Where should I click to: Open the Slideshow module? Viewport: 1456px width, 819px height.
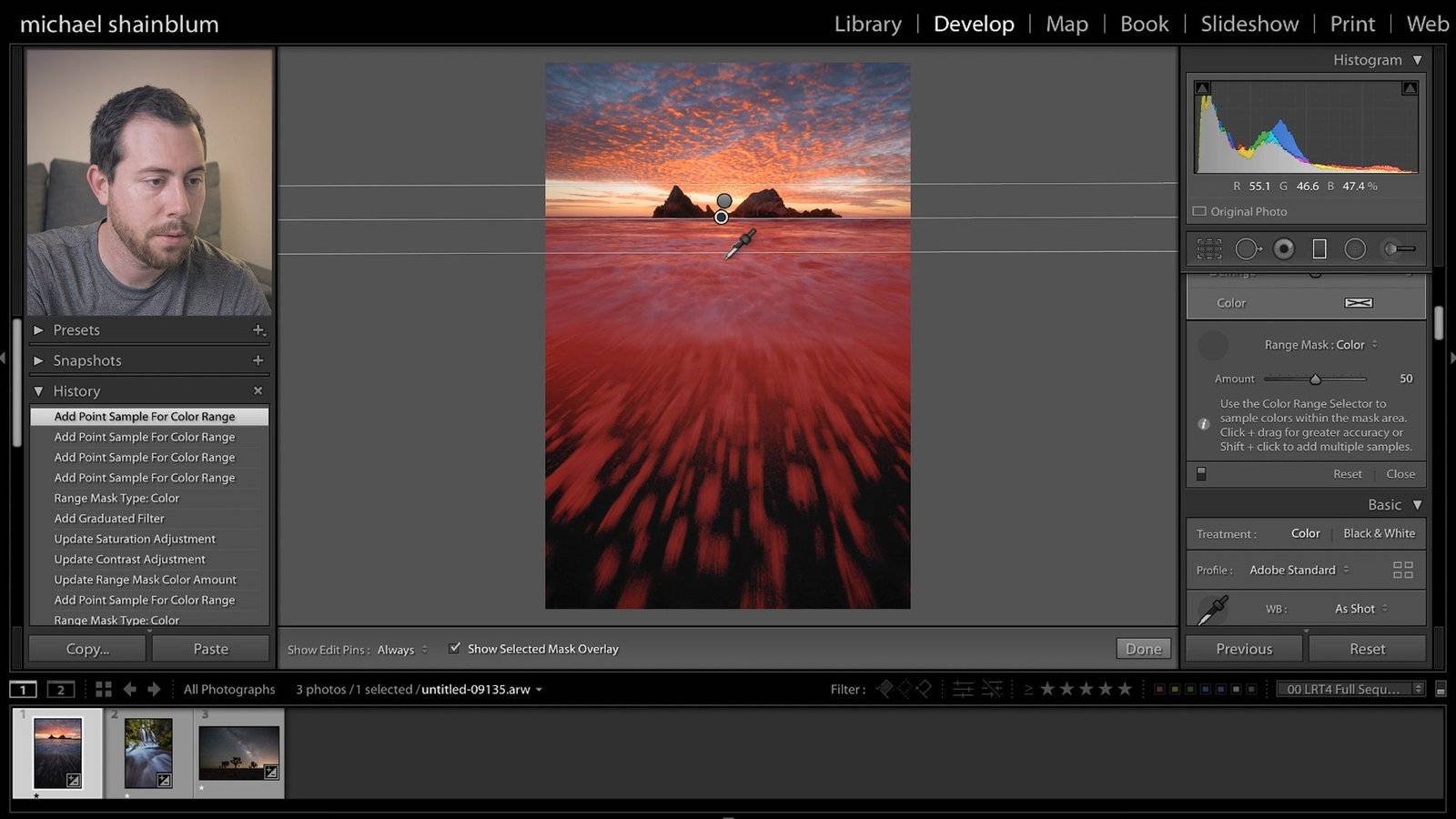coord(1249,24)
